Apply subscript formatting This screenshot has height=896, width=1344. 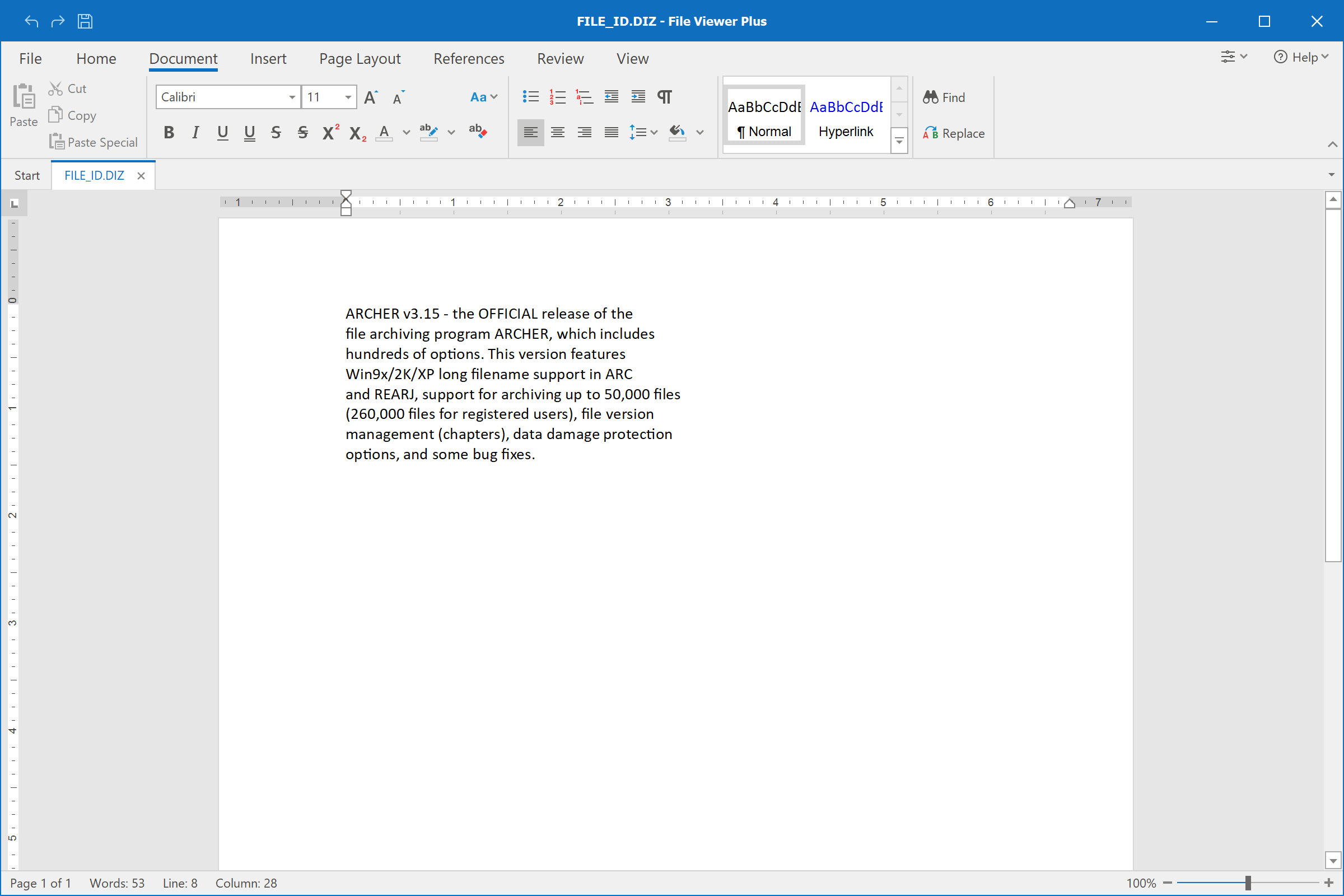356,133
